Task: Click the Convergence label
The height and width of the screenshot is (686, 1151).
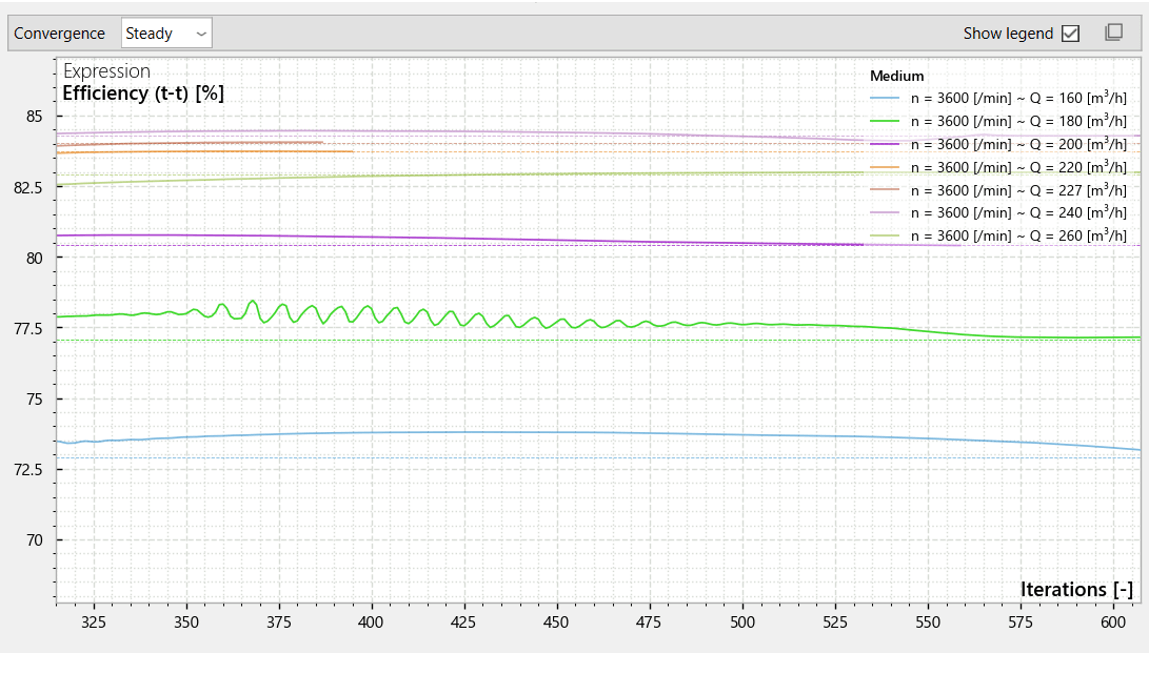Action: (59, 34)
